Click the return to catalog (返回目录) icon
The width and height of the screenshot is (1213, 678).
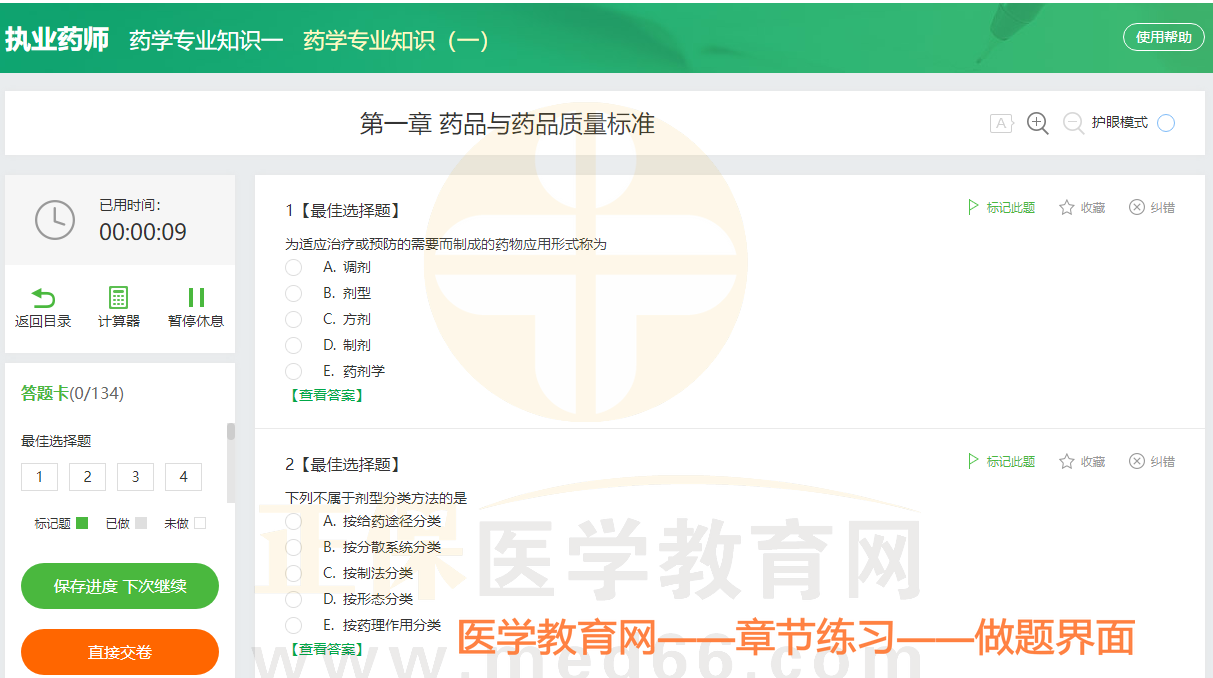pyautogui.click(x=41, y=295)
